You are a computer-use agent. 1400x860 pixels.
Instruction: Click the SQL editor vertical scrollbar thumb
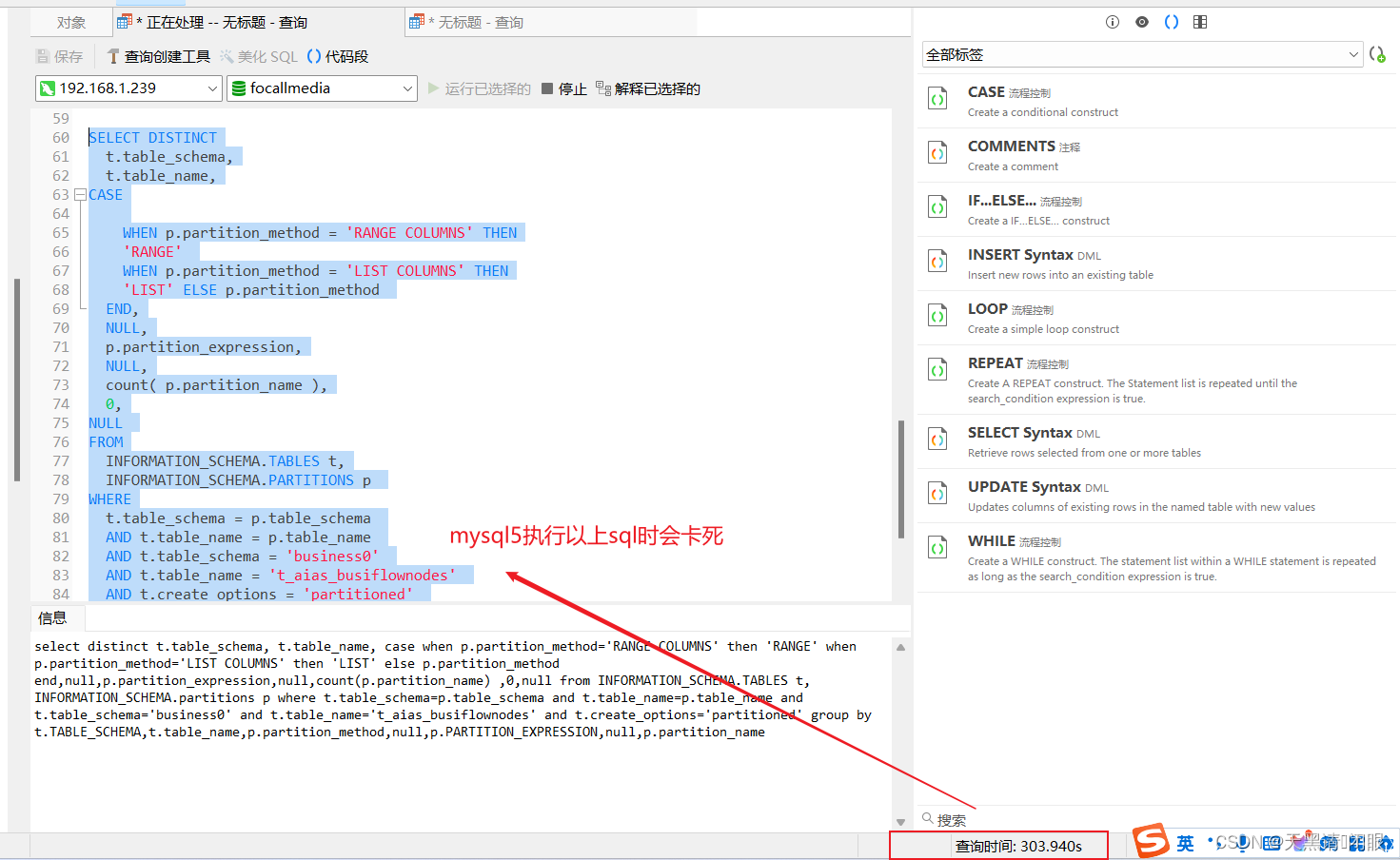(x=901, y=479)
